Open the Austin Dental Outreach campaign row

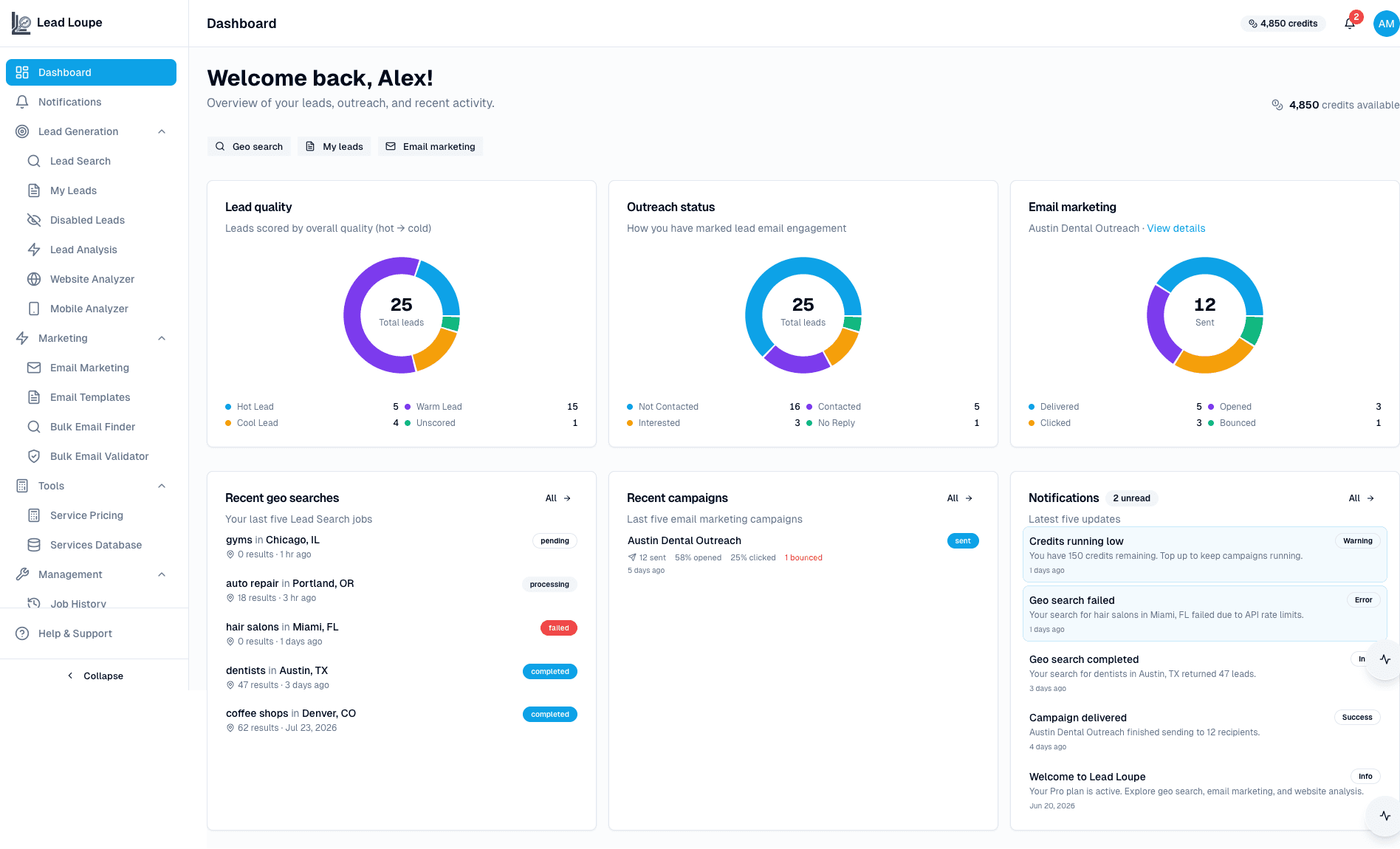click(x=803, y=554)
